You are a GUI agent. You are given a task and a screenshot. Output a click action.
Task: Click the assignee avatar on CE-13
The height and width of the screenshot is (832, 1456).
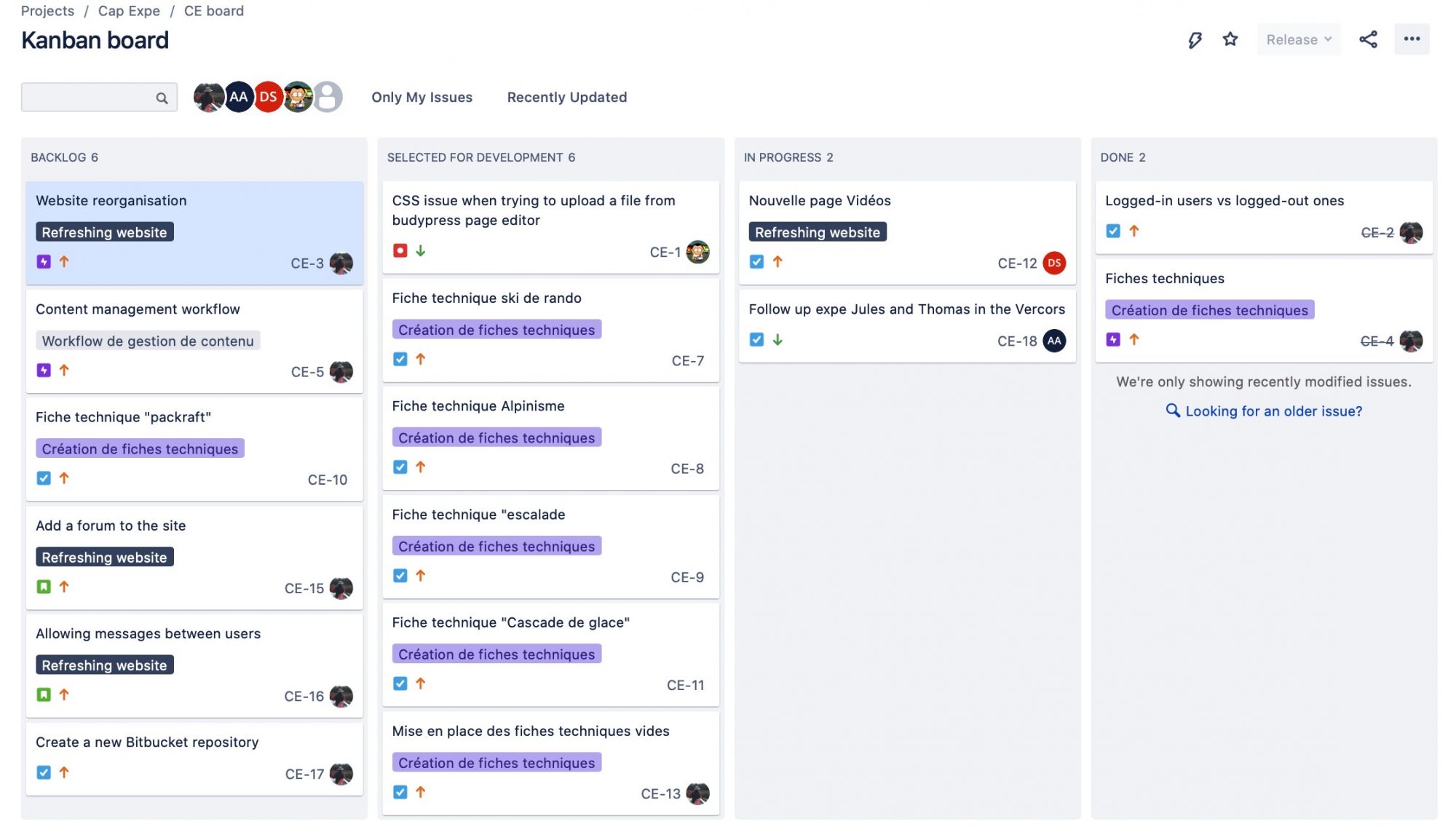697,793
